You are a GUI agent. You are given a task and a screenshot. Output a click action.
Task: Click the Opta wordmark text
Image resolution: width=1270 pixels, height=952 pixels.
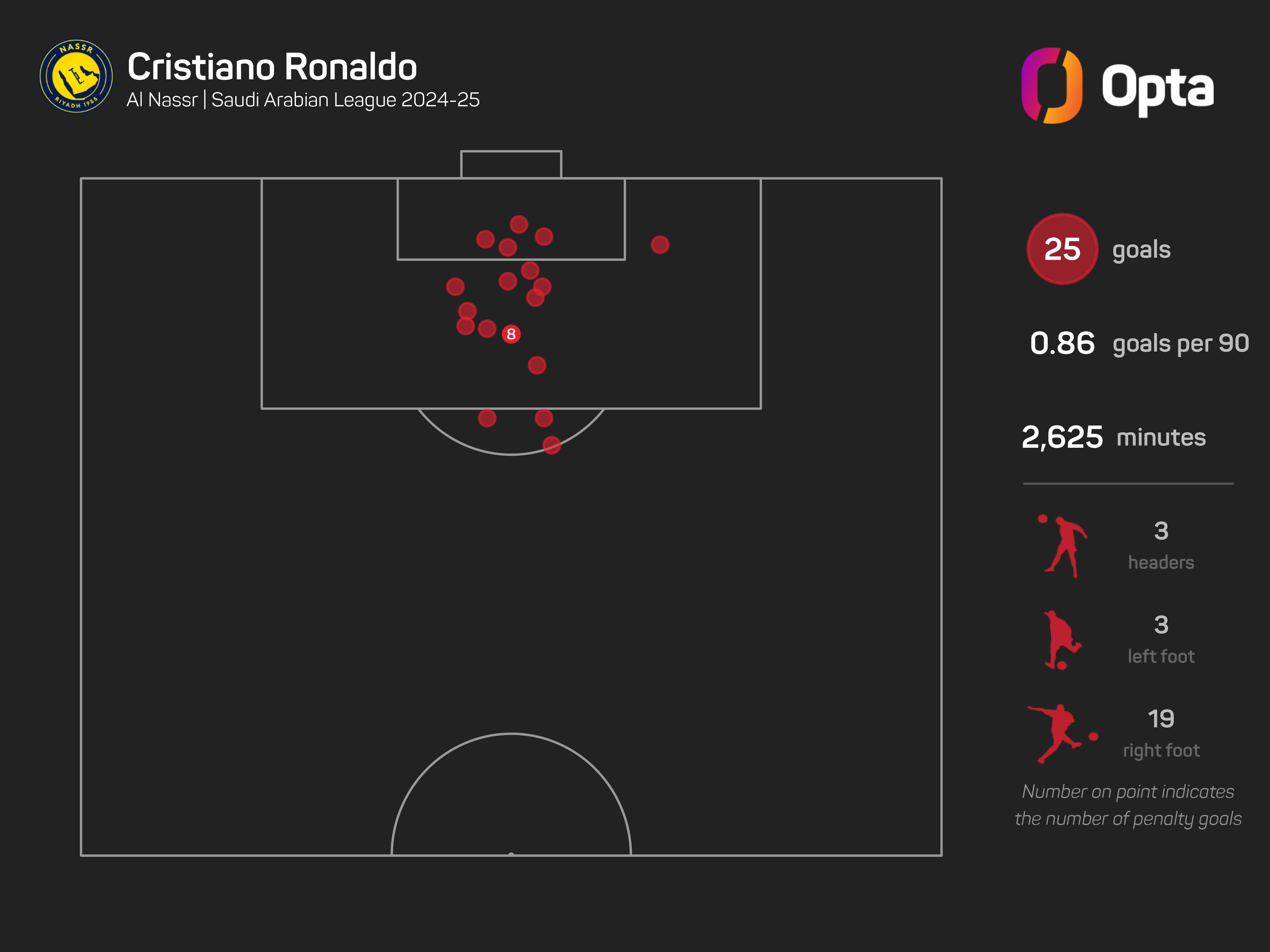coord(1158,88)
